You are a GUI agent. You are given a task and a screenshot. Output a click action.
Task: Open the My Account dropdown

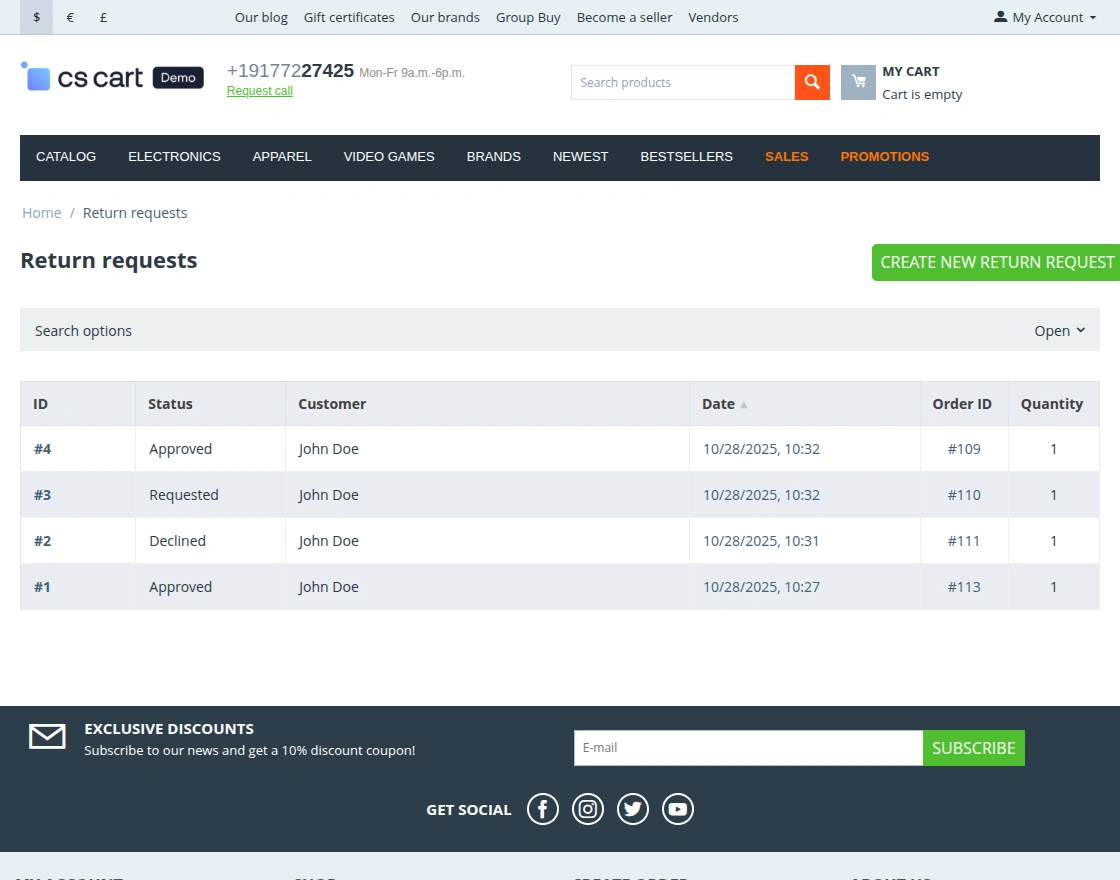1043,17
